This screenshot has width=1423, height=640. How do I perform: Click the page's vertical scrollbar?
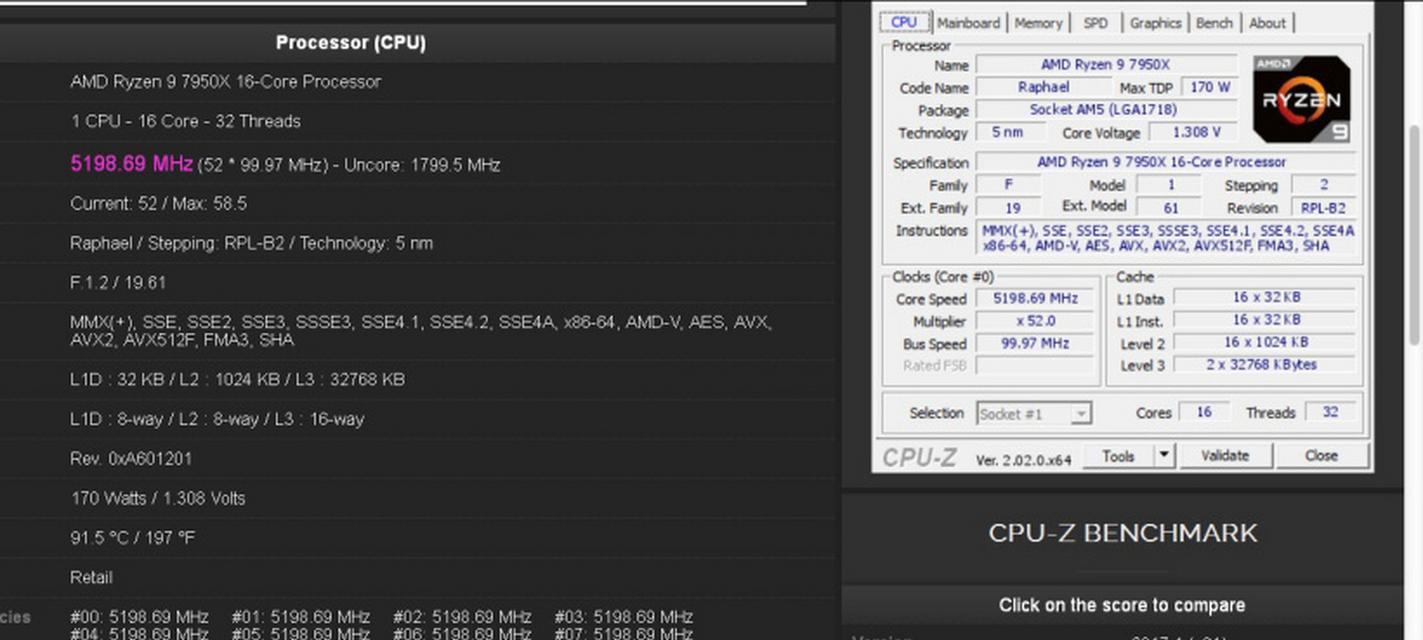pos(1415,235)
